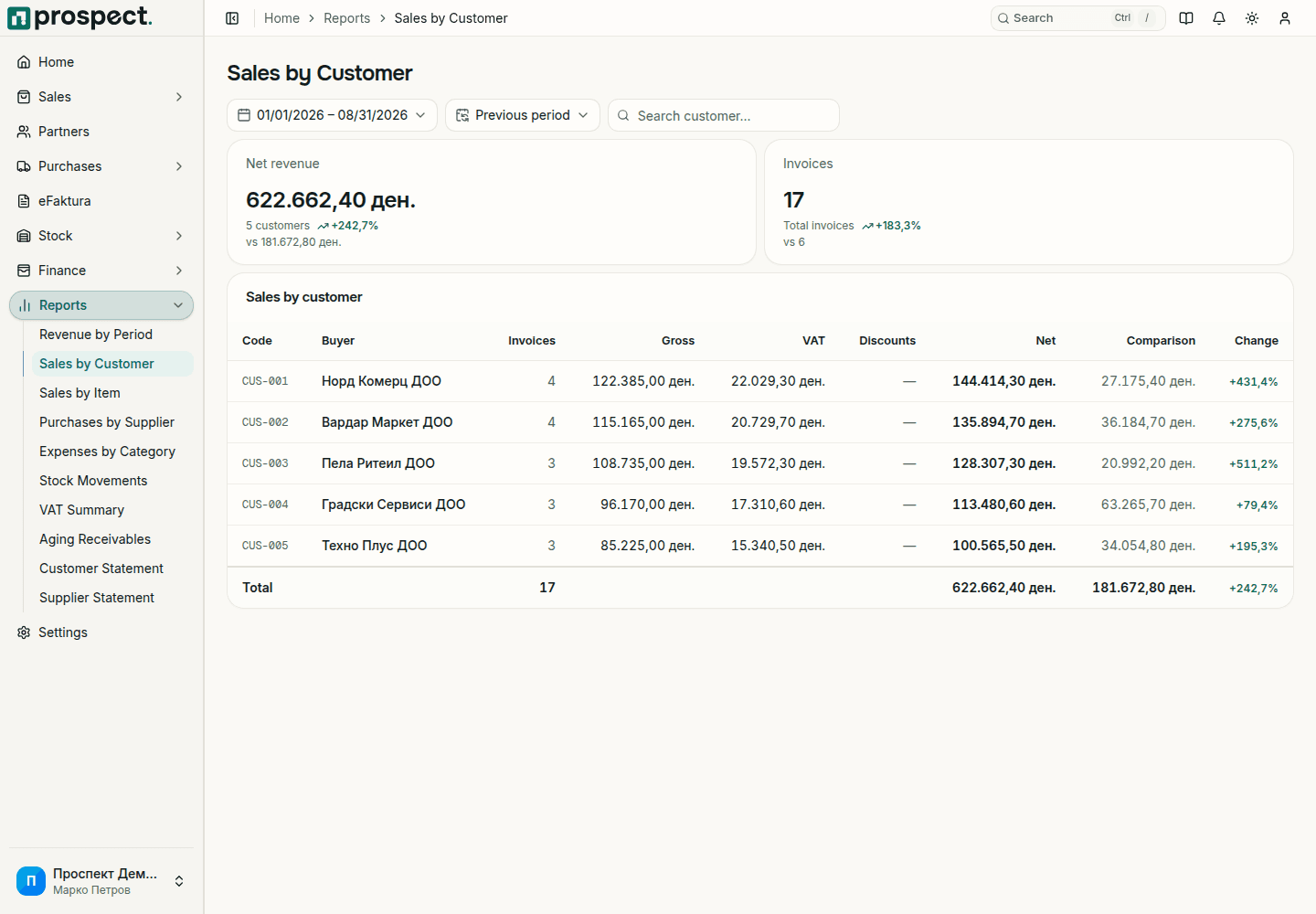Screen dimensions: 1316x914
Task: Sort by the Change column header
Action: (x=1257, y=341)
